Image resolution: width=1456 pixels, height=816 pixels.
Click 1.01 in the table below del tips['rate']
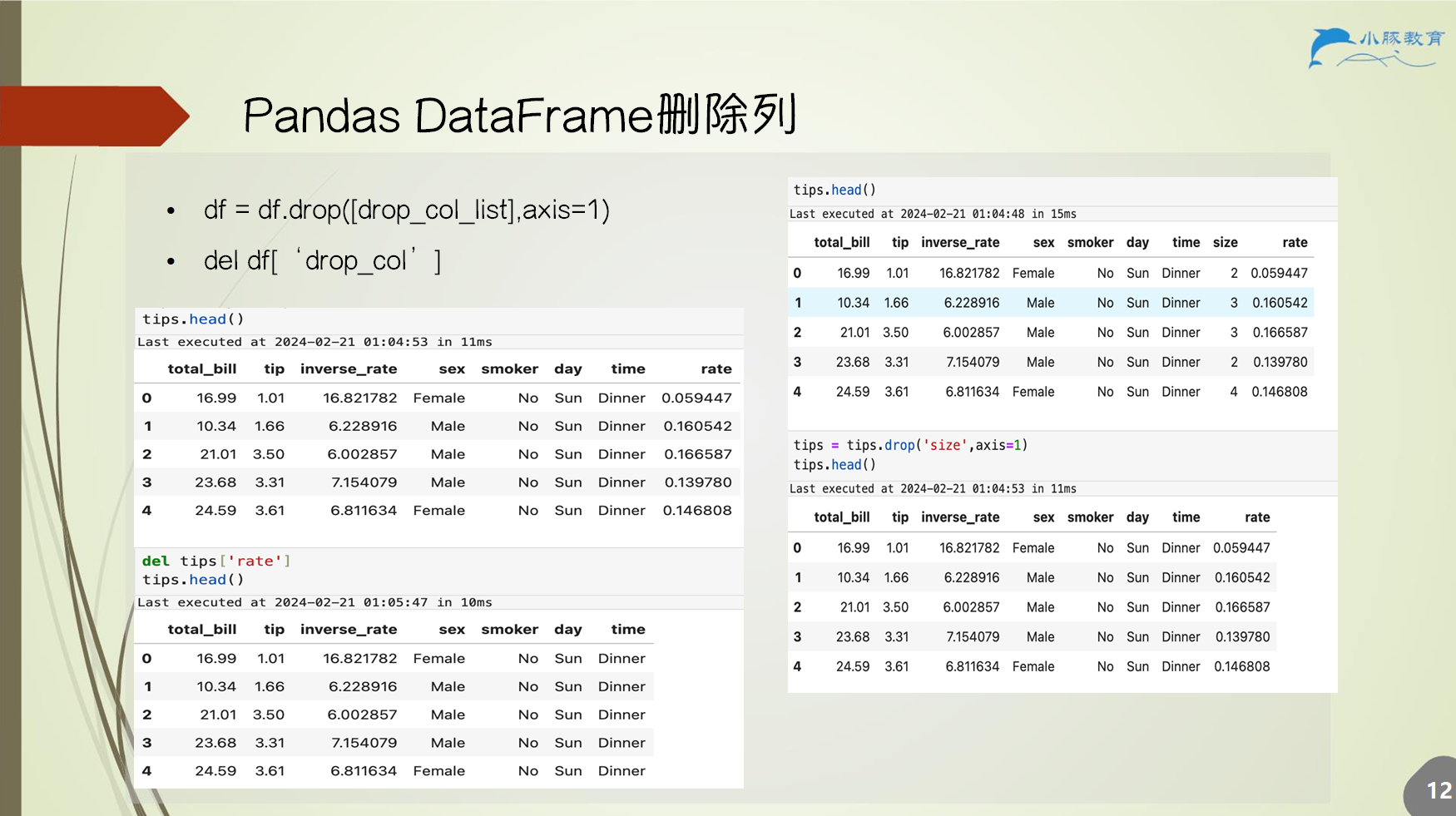pos(270,659)
